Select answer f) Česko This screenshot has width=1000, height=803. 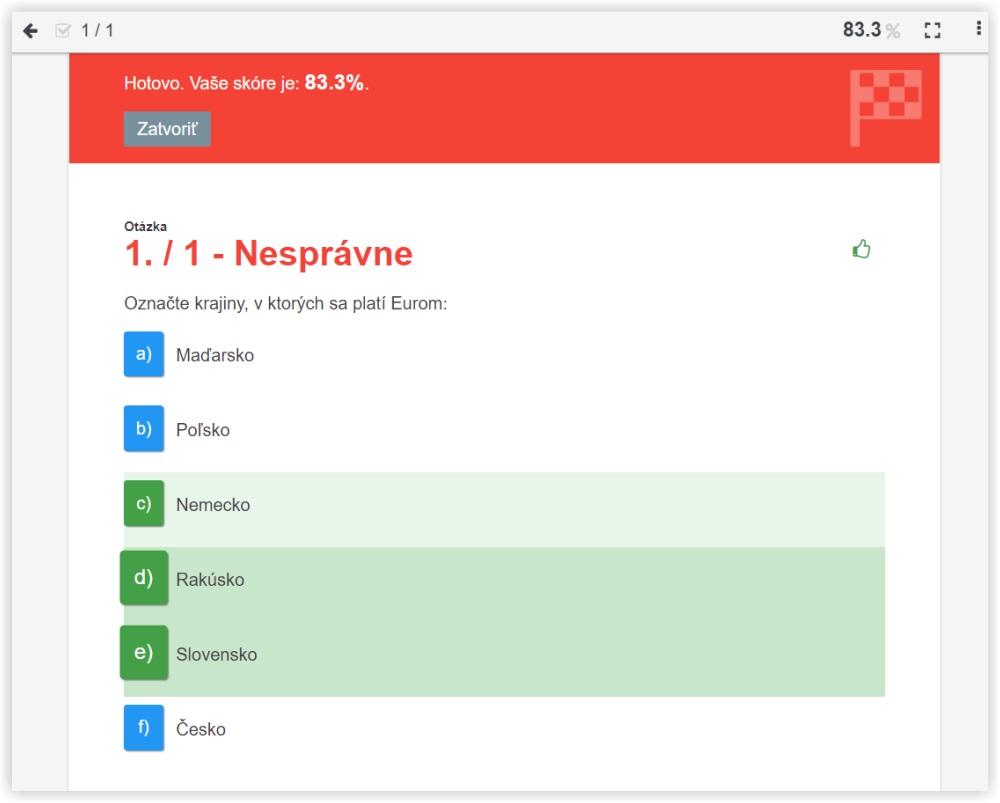[143, 728]
